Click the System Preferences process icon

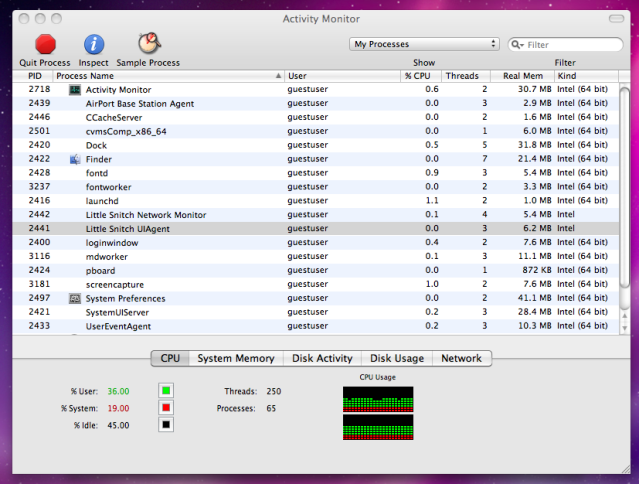point(75,299)
